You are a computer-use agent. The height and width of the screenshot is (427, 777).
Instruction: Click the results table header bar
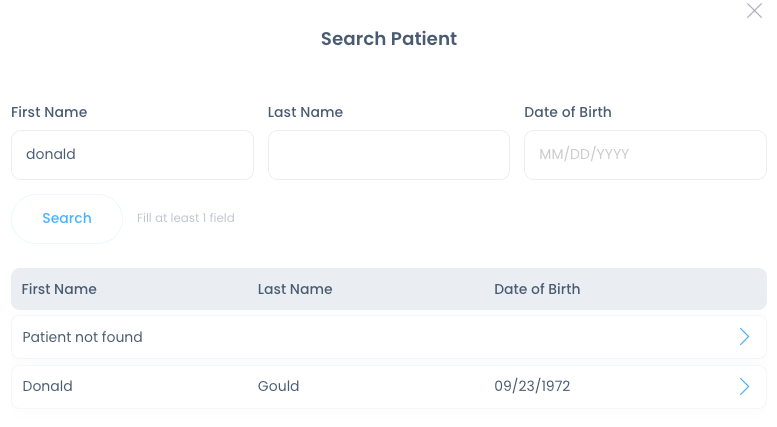[389, 289]
